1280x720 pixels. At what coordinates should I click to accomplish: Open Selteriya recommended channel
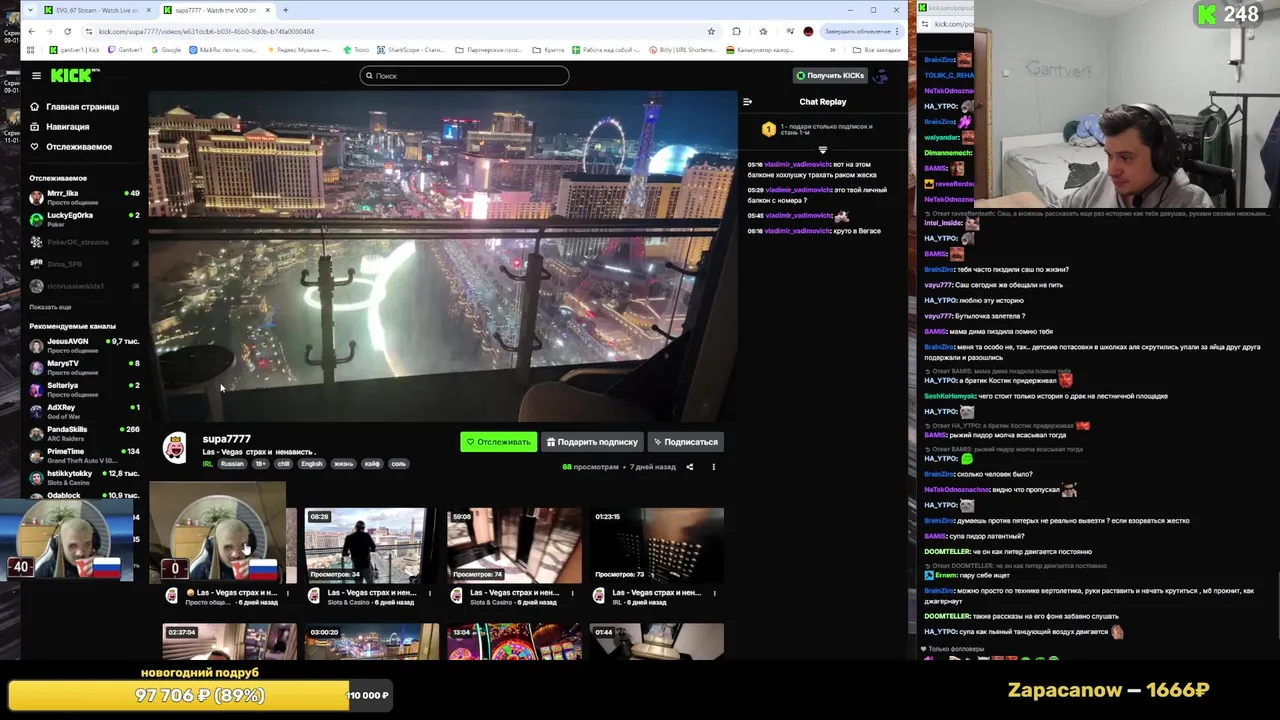point(84,389)
